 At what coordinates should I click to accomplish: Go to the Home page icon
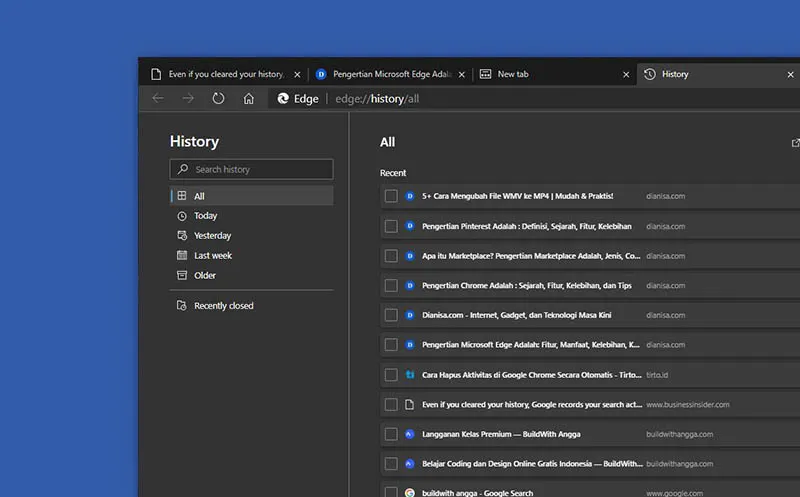(249, 98)
